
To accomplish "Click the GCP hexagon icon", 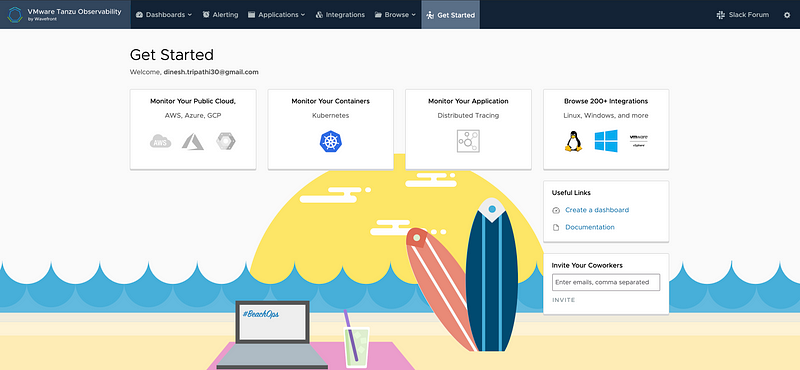I will (x=226, y=141).
